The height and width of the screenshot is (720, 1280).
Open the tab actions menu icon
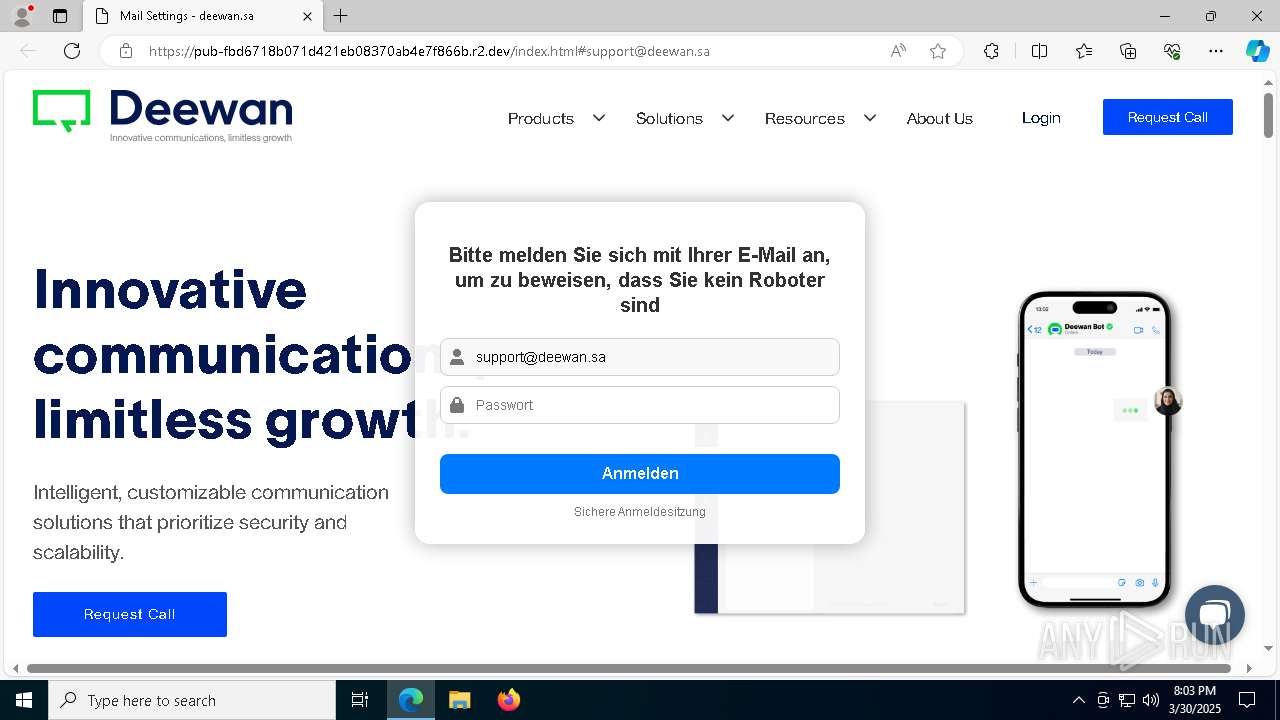coord(60,16)
